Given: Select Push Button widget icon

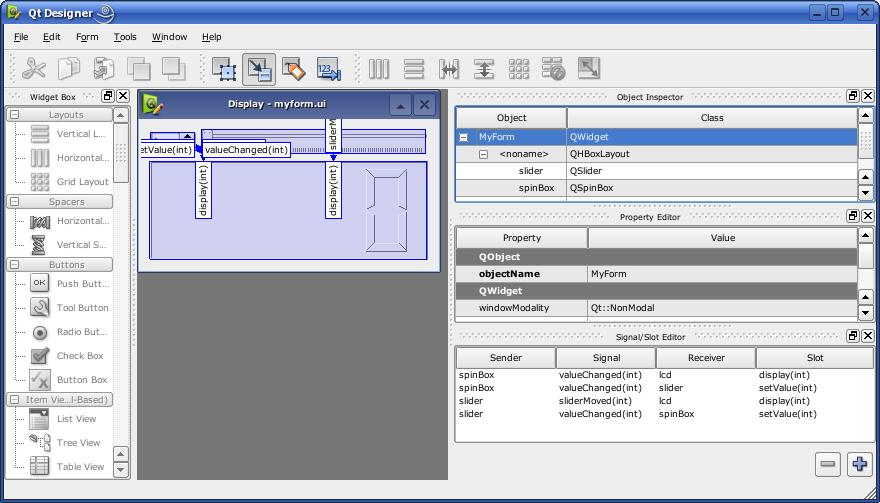Looking at the screenshot, I should [40, 283].
